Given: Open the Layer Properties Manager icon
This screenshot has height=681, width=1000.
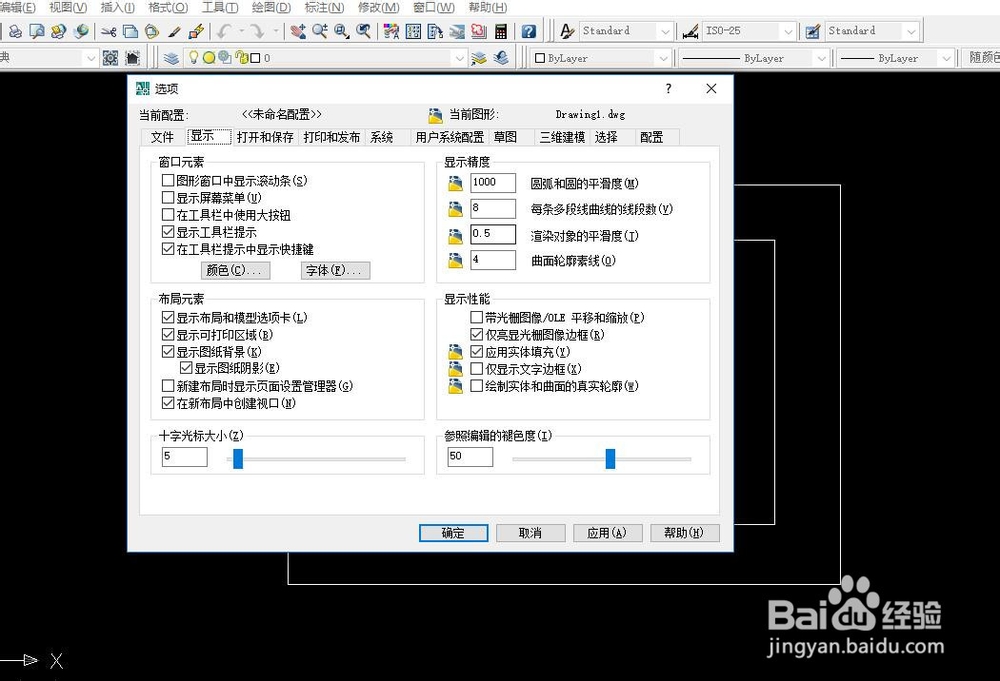Looking at the screenshot, I should tap(171, 58).
